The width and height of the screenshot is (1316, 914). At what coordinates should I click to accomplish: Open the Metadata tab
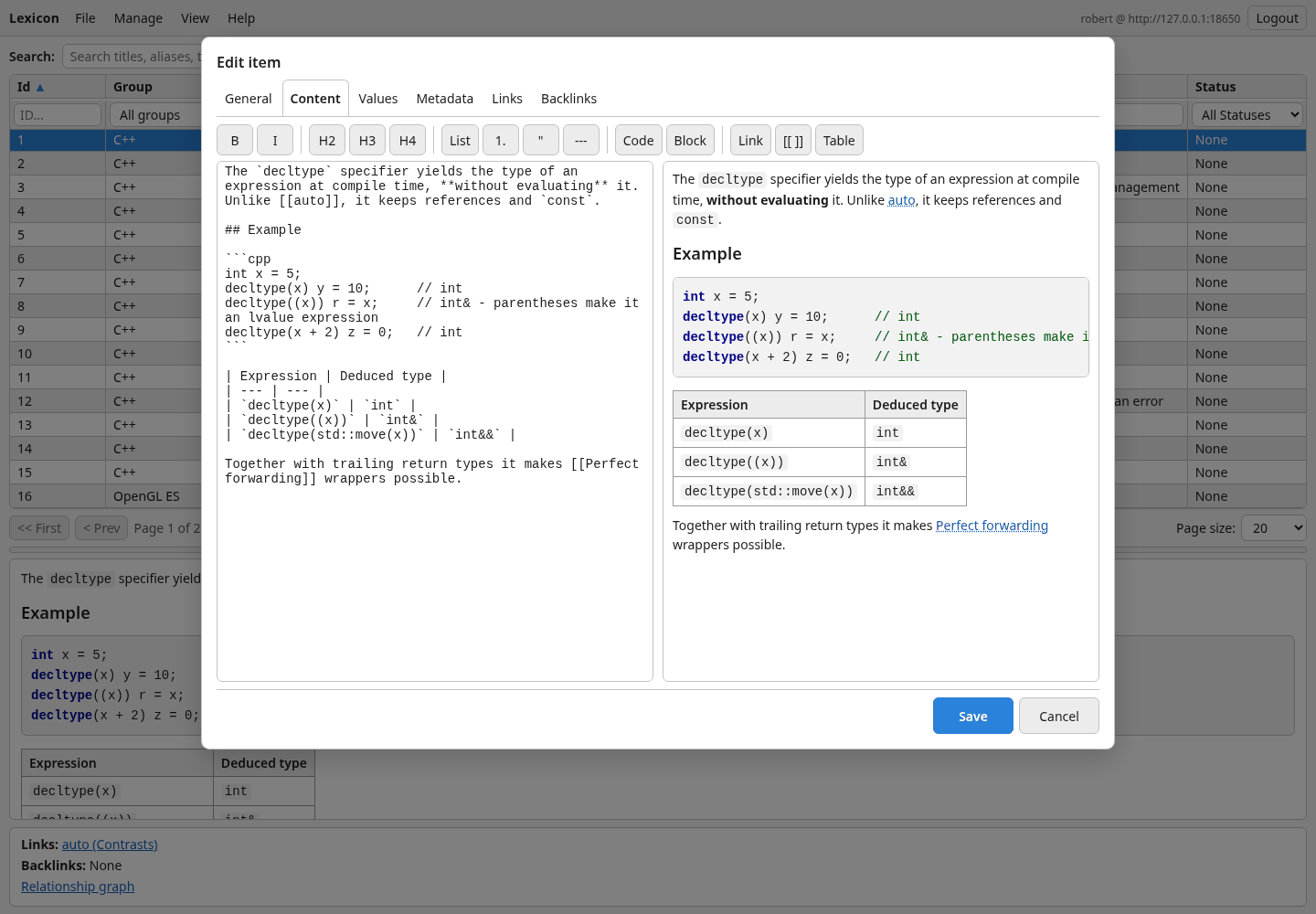coord(445,99)
